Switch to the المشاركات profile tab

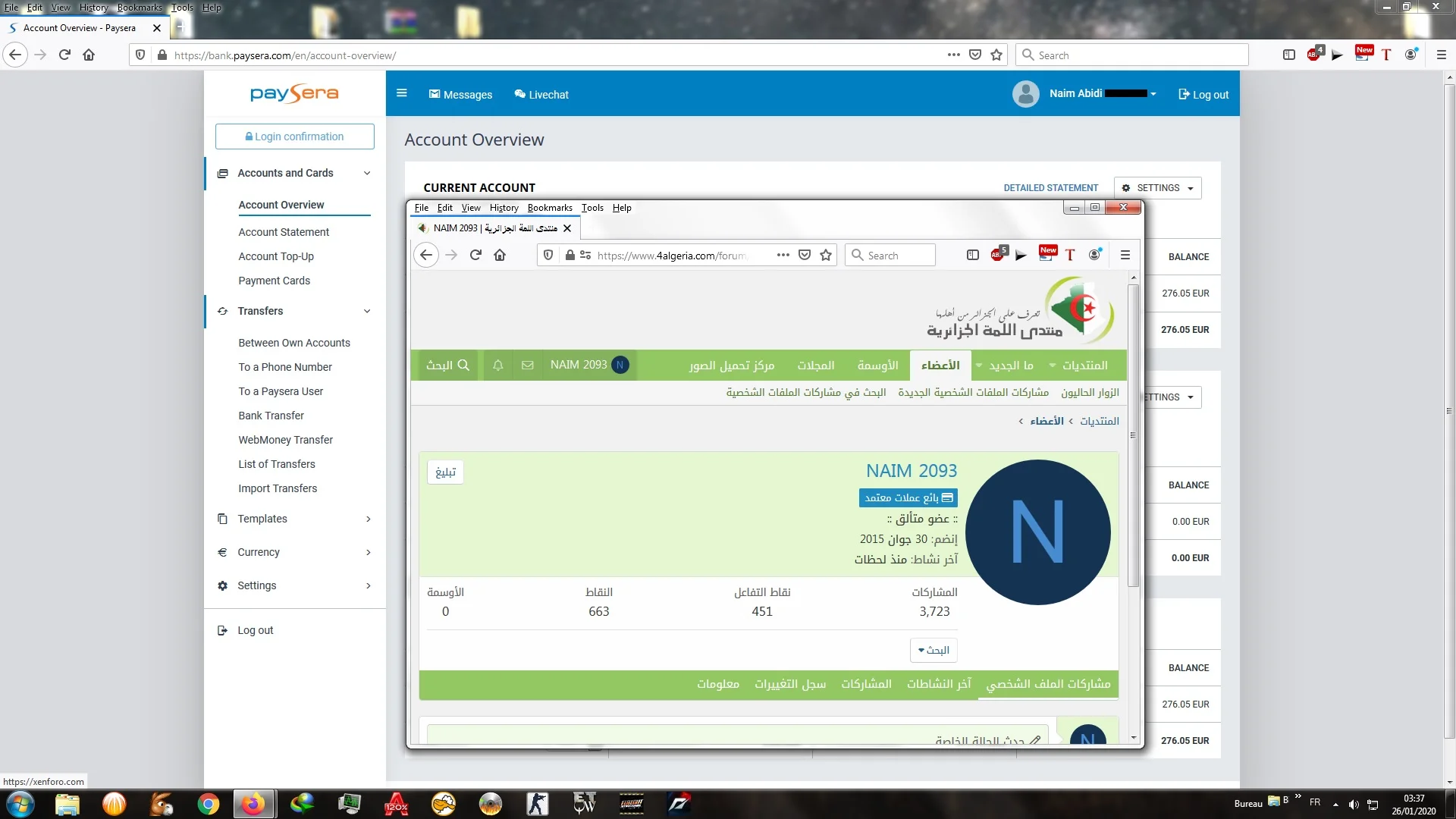pyautogui.click(x=866, y=684)
